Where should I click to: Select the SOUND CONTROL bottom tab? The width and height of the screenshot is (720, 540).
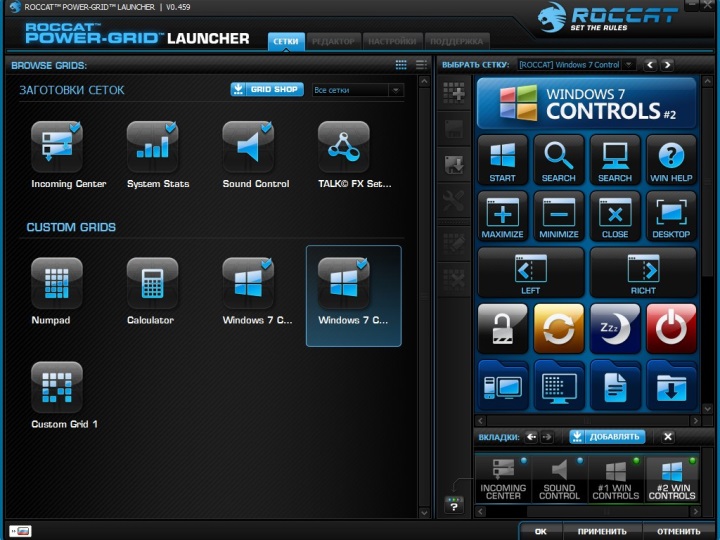coord(559,479)
